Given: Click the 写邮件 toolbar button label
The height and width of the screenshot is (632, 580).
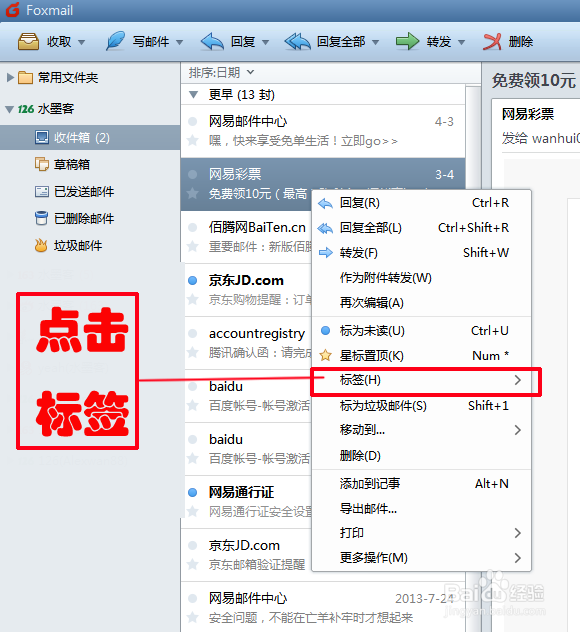Looking at the screenshot, I should click(x=151, y=42).
